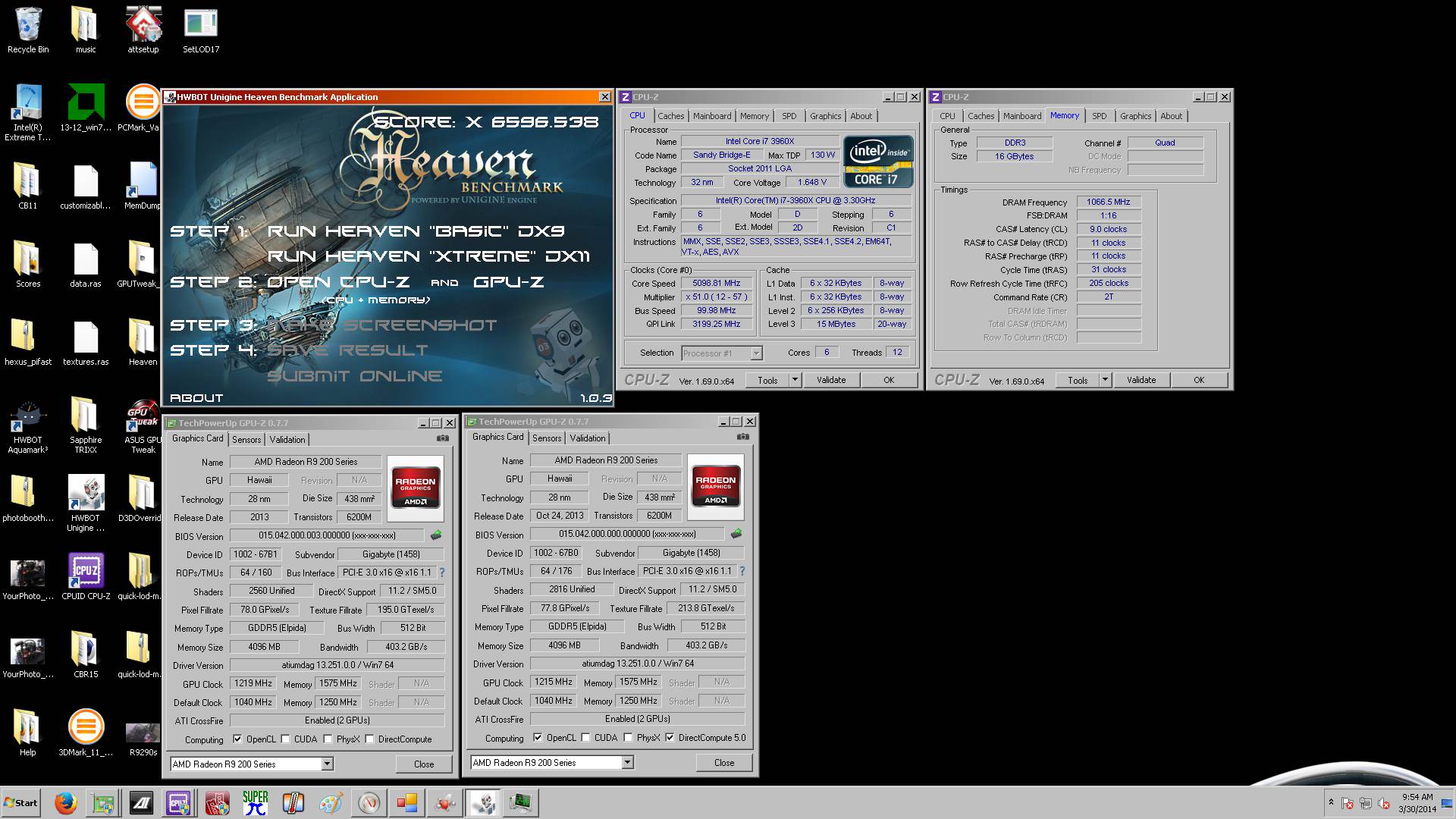Click RUN HEAVEN "BASIC" DX9 option
Viewport: 1456px width, 819px height.
[416, 231]
